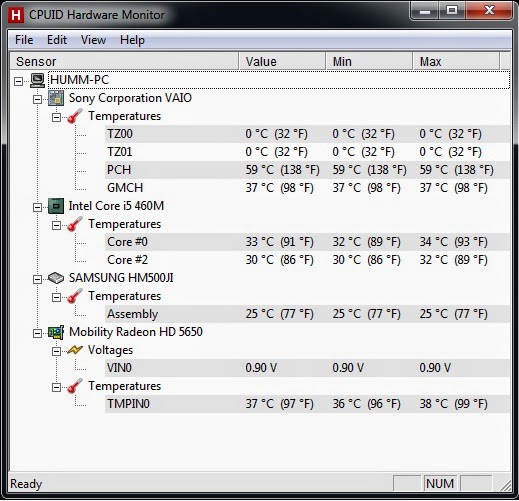Select the TMPIN0 sensor row

coord(307,404)
